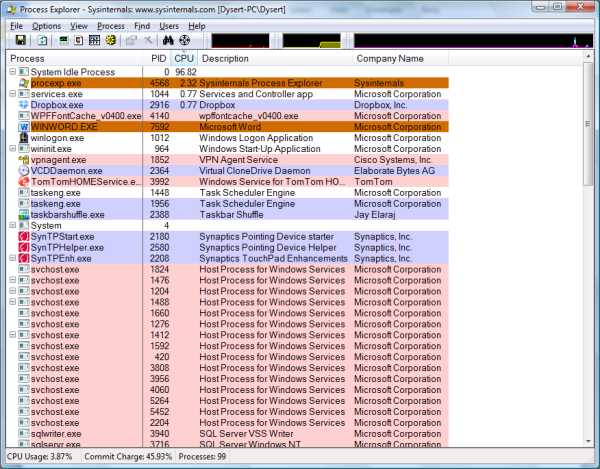Collapse the System Idle Process tree node
This screenshot has width=600, height=469.
13,72
